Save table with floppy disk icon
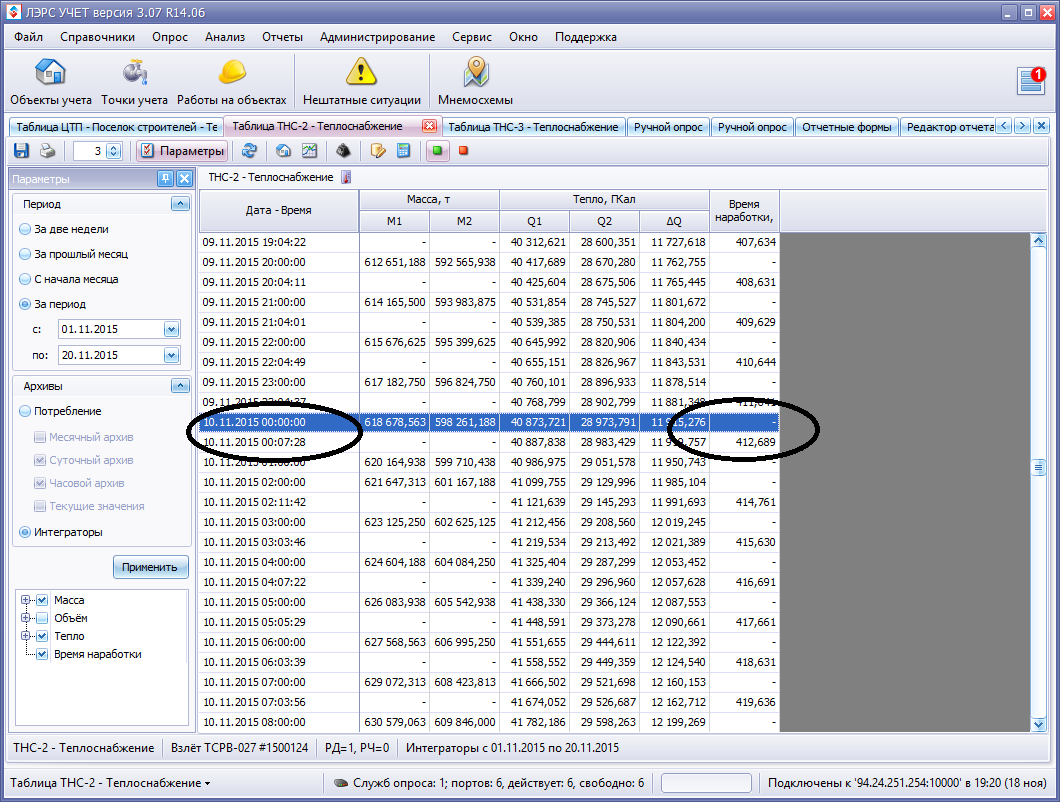The image size is (1060, 802). pyautogui.click(x=22, y=151)
